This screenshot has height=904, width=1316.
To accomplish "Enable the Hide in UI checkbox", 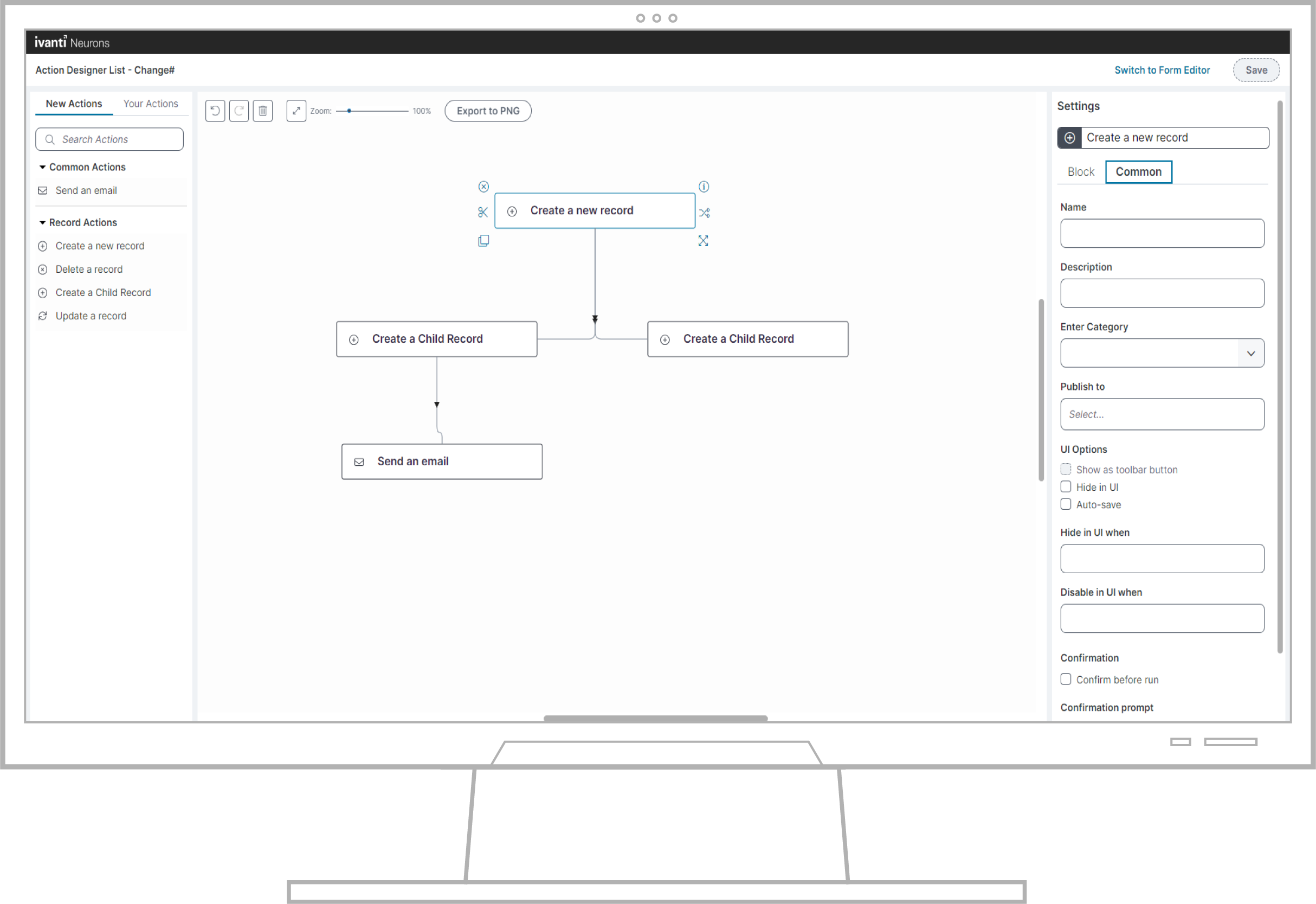I will (1065, 487).
